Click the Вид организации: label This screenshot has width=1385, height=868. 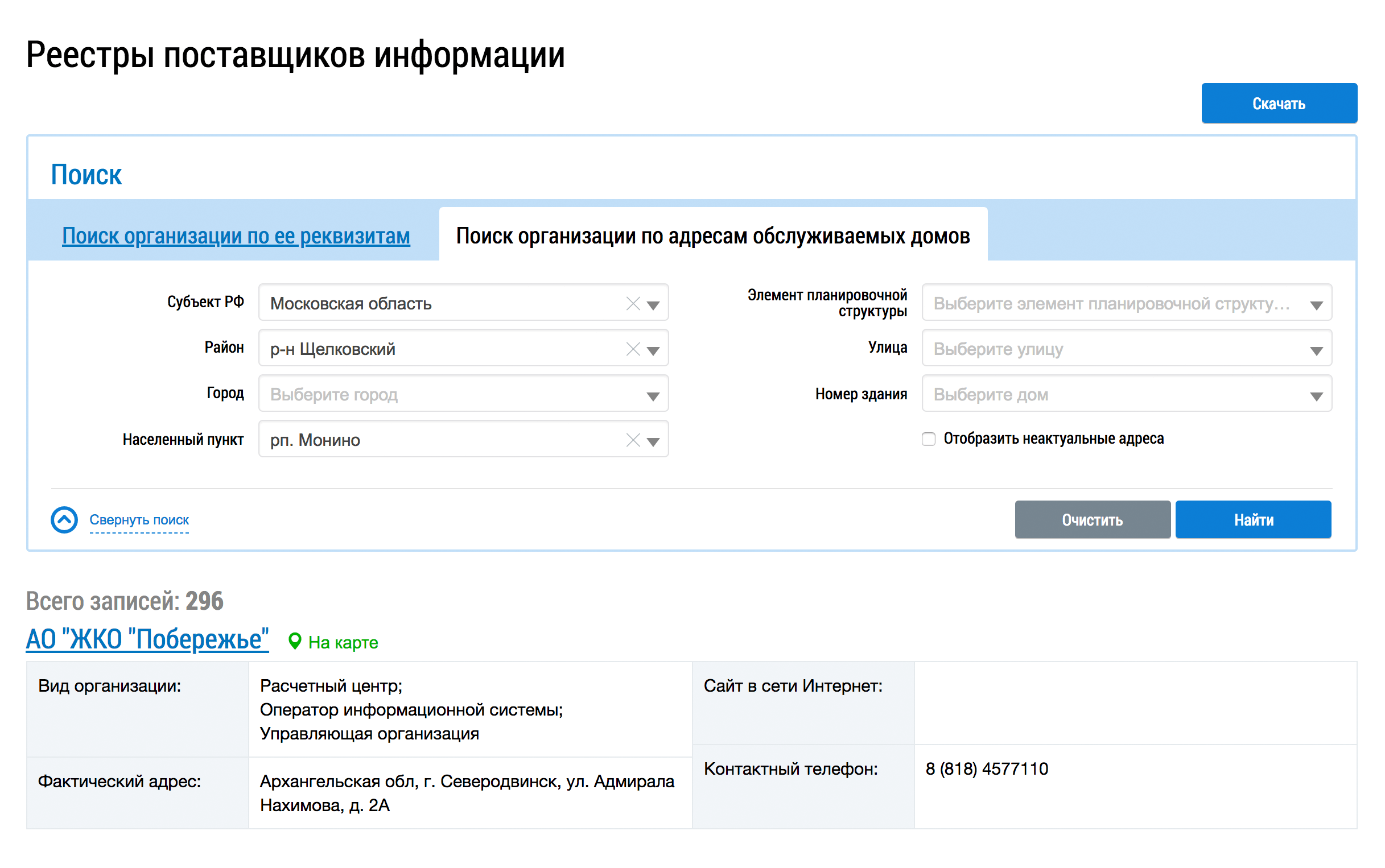click(x=109, y=685)
